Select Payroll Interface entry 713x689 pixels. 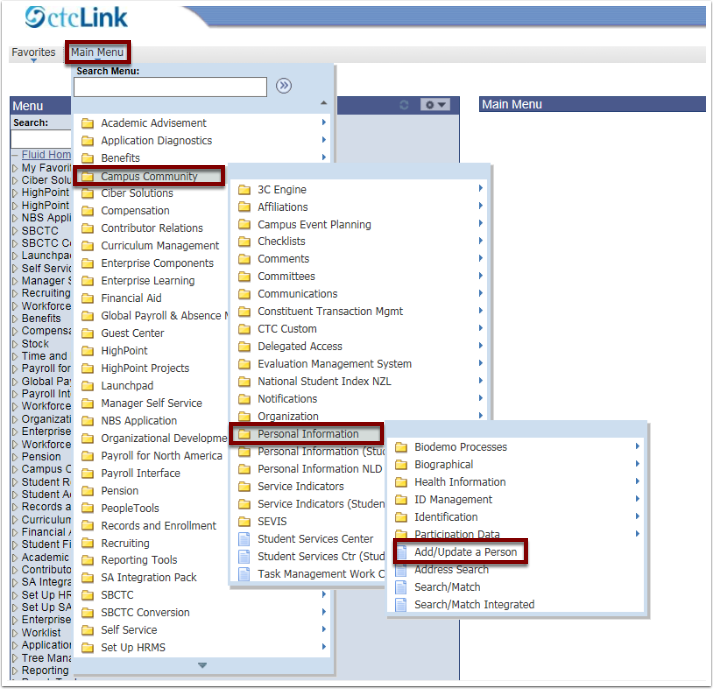[141, 473]
